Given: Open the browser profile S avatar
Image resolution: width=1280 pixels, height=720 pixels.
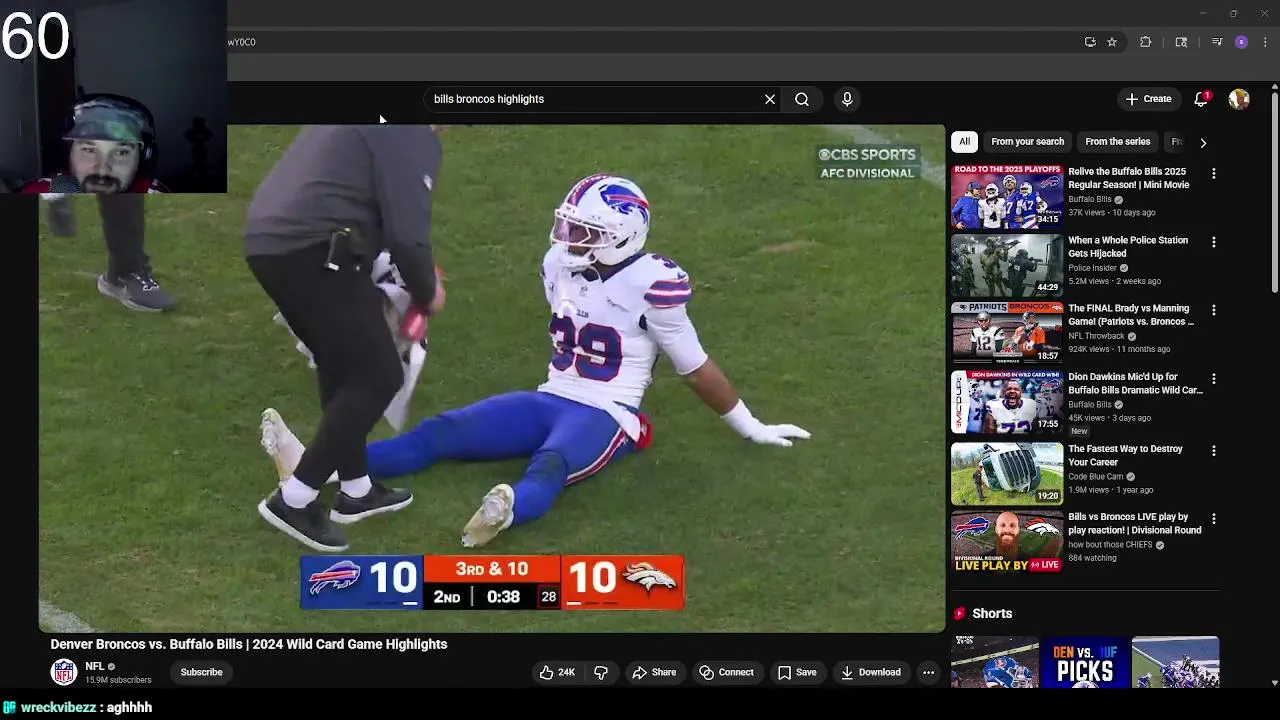Looking at the screenshot, I should pyautogui.click(x=1241, y=42).
